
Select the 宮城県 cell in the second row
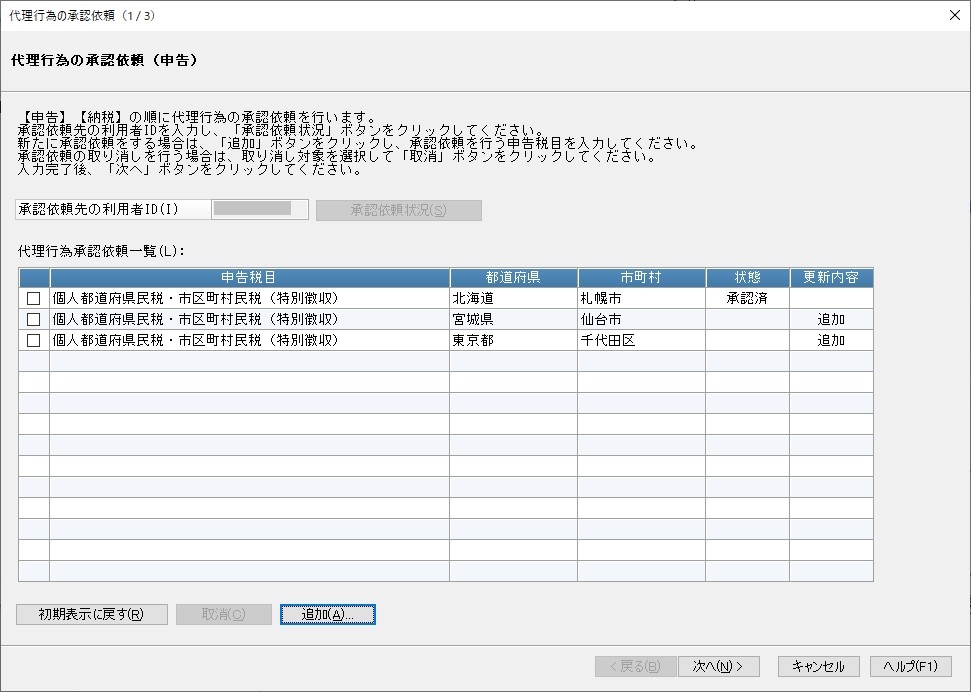pyautogui.click(x=514, y=320)
